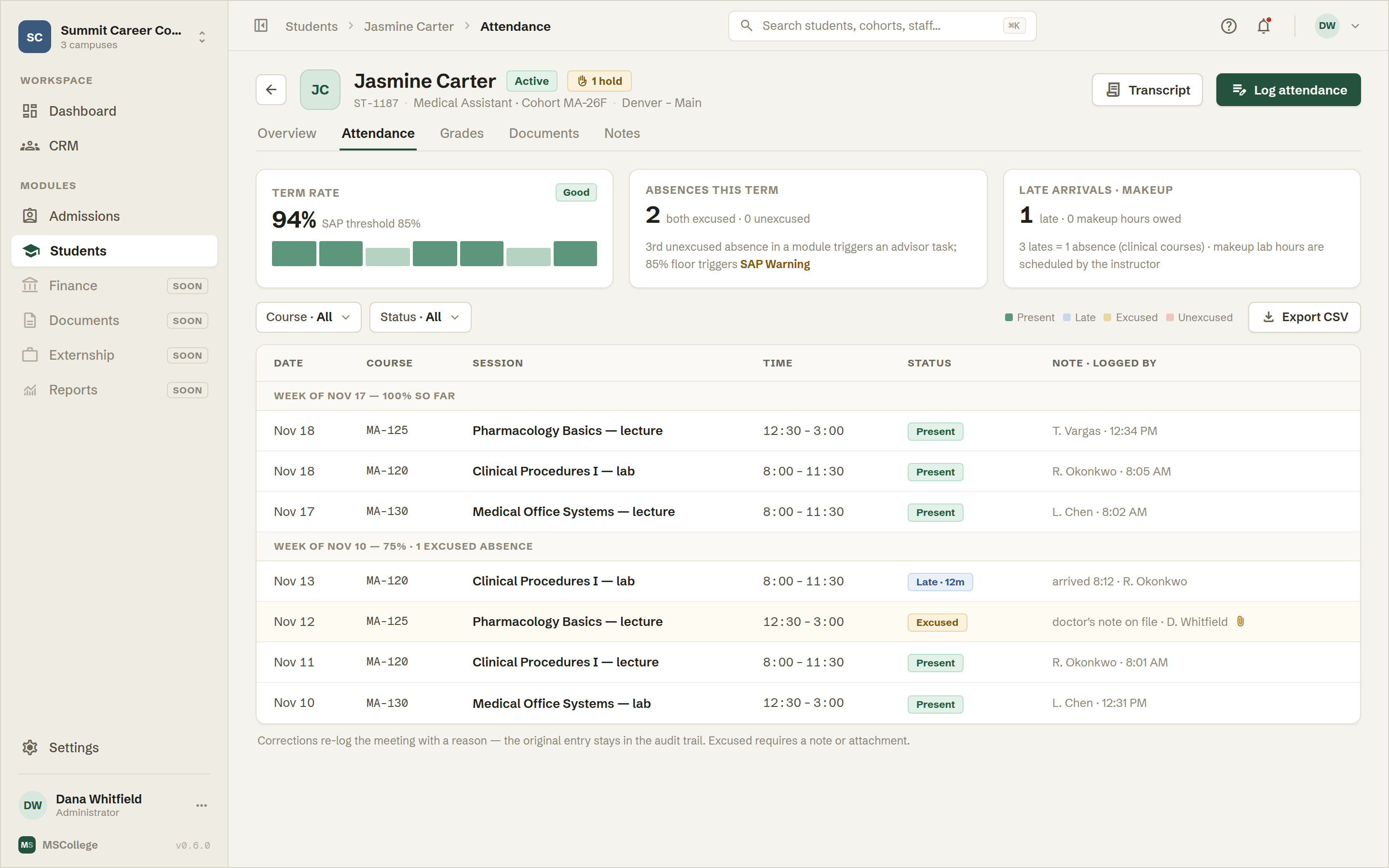The height and width of the screenshot is (868, 1389).
Task: Click the first term rate bar segment
Action: 294,253
